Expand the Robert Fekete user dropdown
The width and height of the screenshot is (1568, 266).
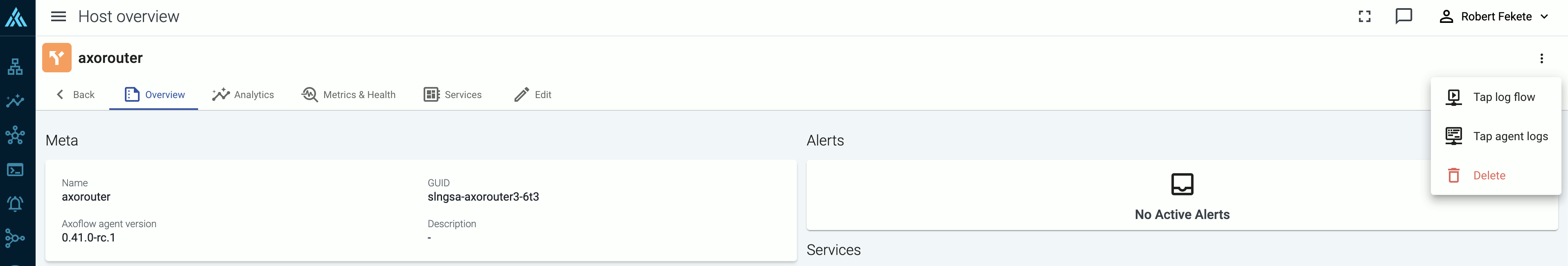coord(1493,16)
